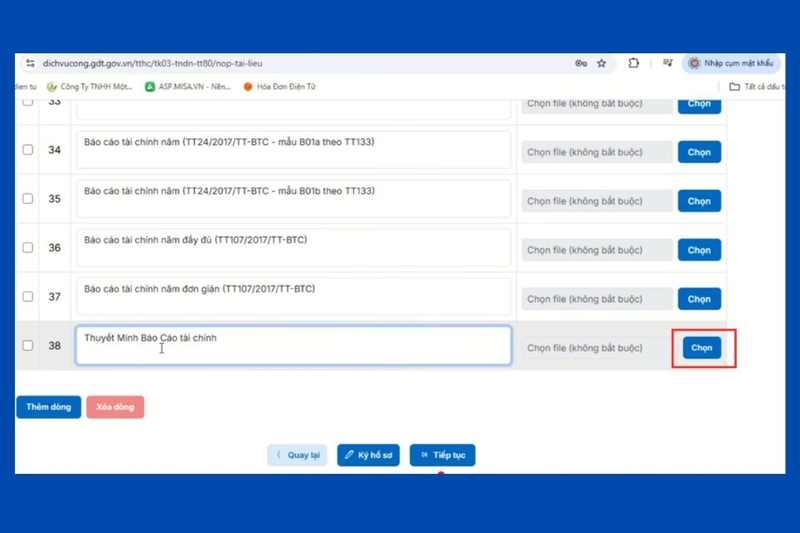Viewport: 800px width, 533px height.
Task: Open the Công Ty TNHH Một bookmark
Action: (x=89, y=87)
